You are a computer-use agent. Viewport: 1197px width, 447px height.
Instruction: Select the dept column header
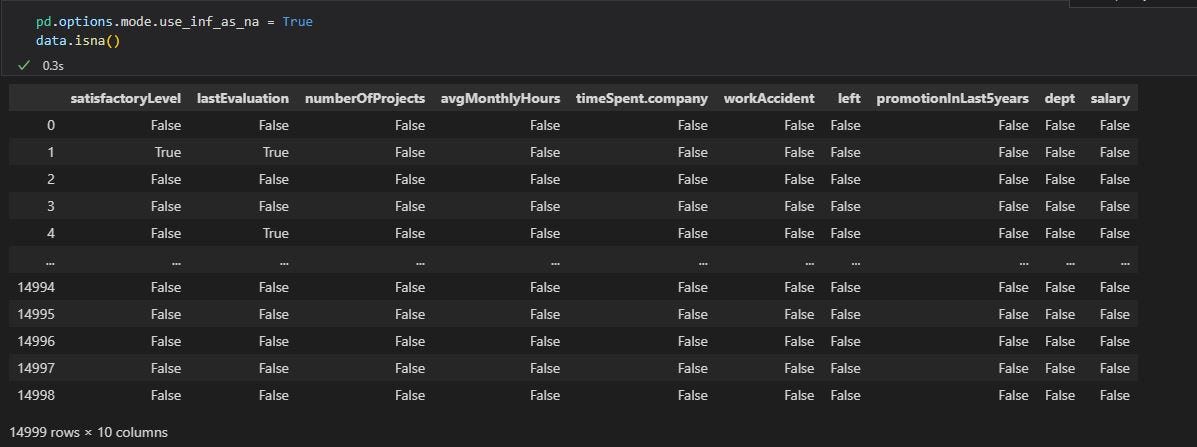(x=1060, y=98)
